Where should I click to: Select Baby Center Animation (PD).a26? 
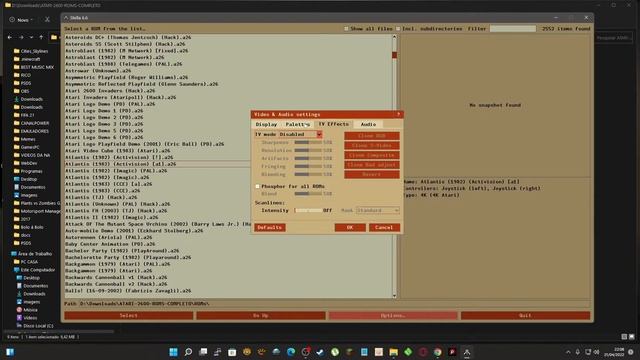(x=110, y=244)
